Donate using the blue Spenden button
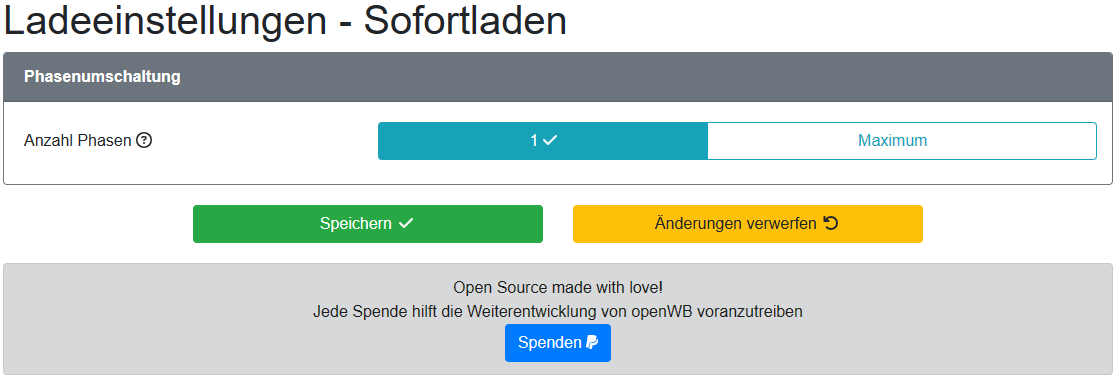1120x391 pixels. tap(558, 343)
